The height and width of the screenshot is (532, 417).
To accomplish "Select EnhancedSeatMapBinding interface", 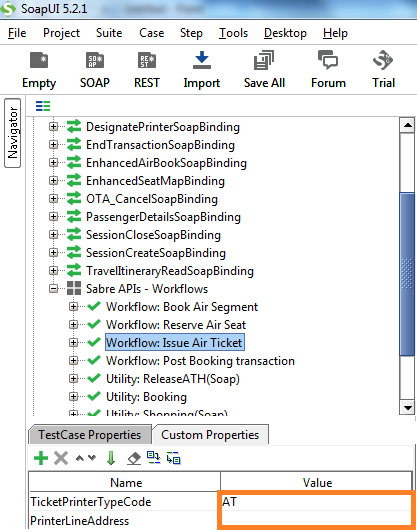I will click(x=155, y=180).
